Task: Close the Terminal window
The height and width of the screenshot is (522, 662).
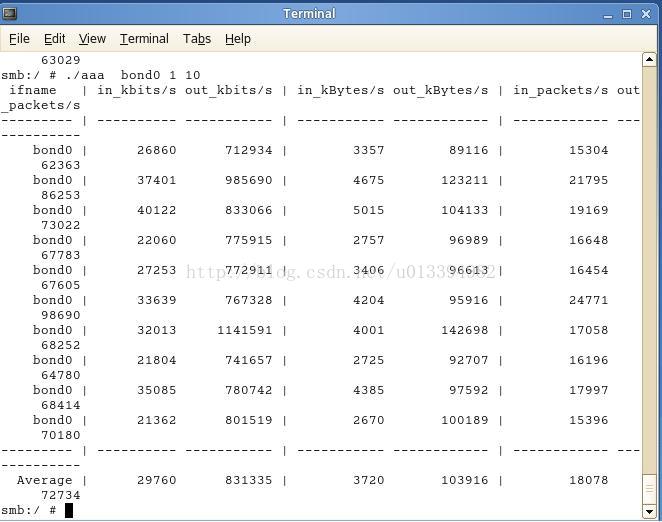Action: click(x=646, y=14)
